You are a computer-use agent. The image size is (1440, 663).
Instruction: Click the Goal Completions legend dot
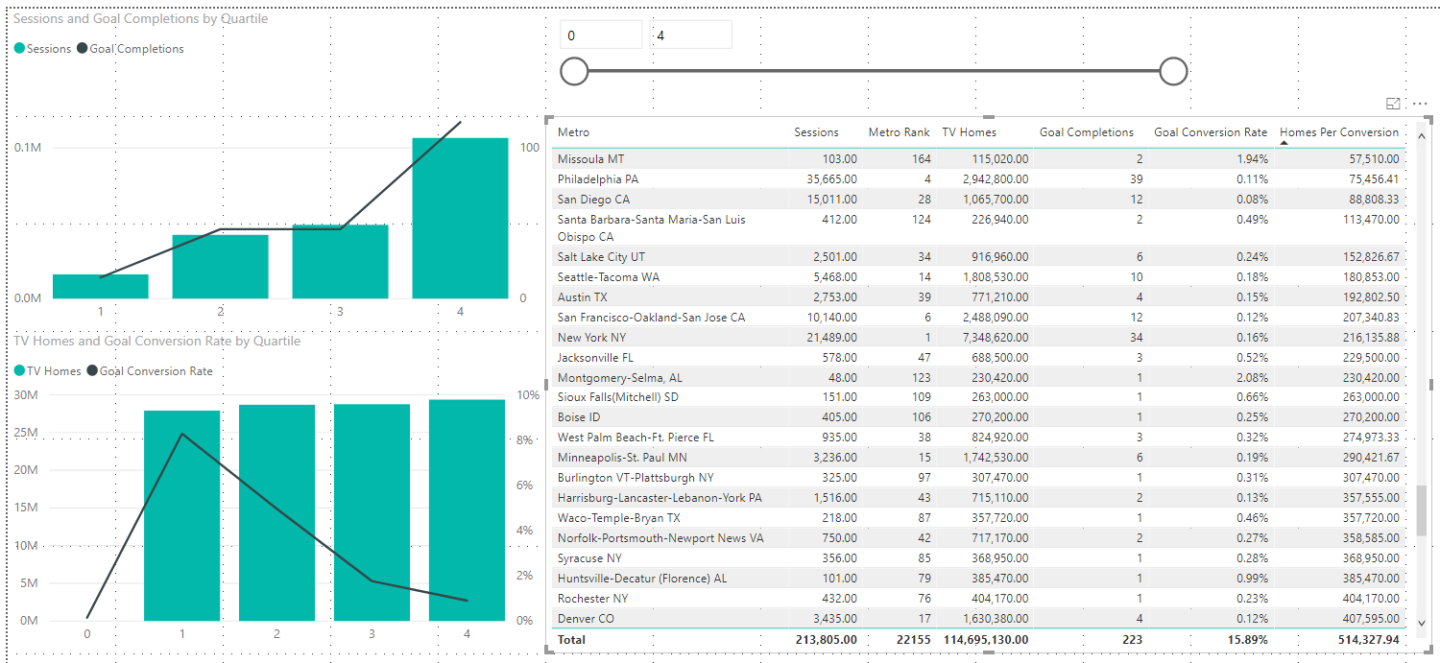pos(82,49)
